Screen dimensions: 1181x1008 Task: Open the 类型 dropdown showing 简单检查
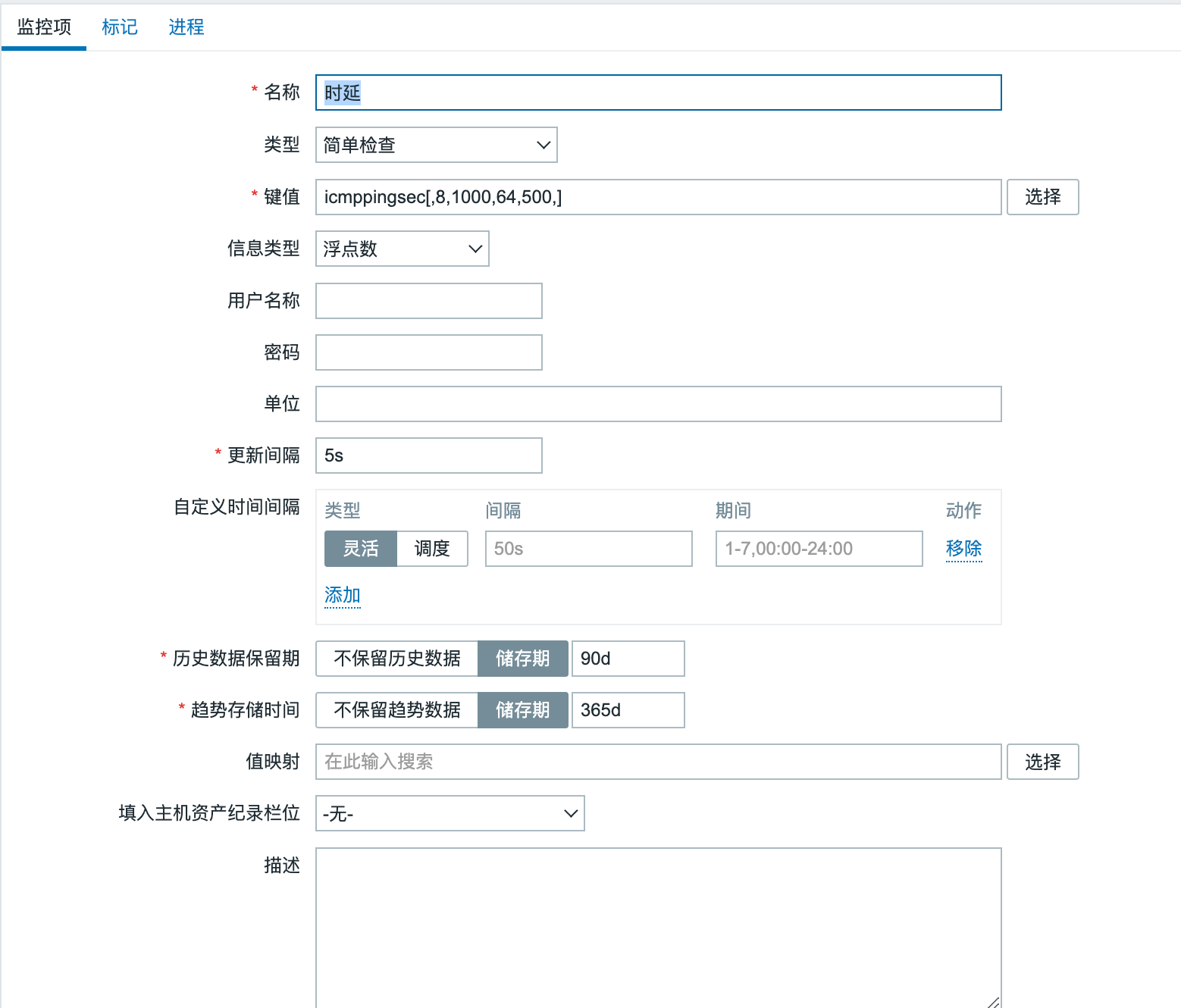pyautogui.click(x=436, y=144)
